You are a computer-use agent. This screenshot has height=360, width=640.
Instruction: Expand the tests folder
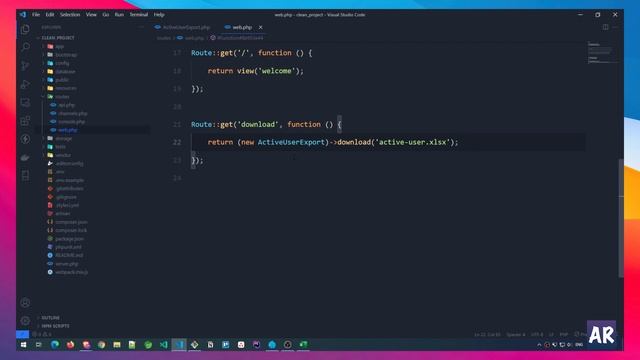pyautogui.click(x=60, y=147)
